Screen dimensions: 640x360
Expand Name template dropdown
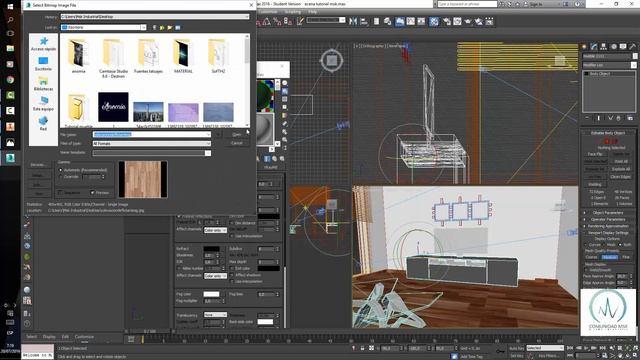tap(208, 153)
